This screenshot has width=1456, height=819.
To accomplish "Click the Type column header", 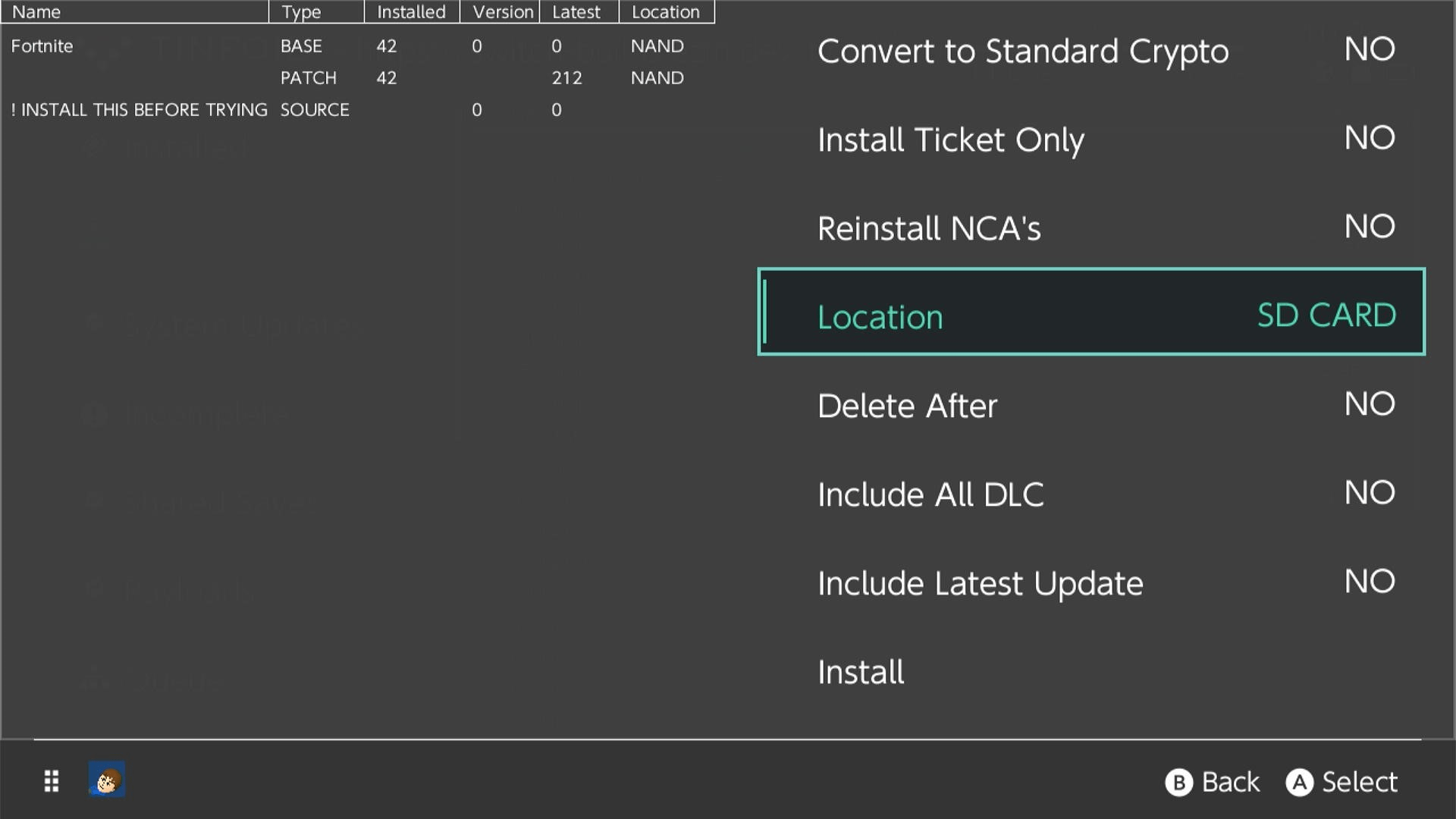I will [302, 11].
